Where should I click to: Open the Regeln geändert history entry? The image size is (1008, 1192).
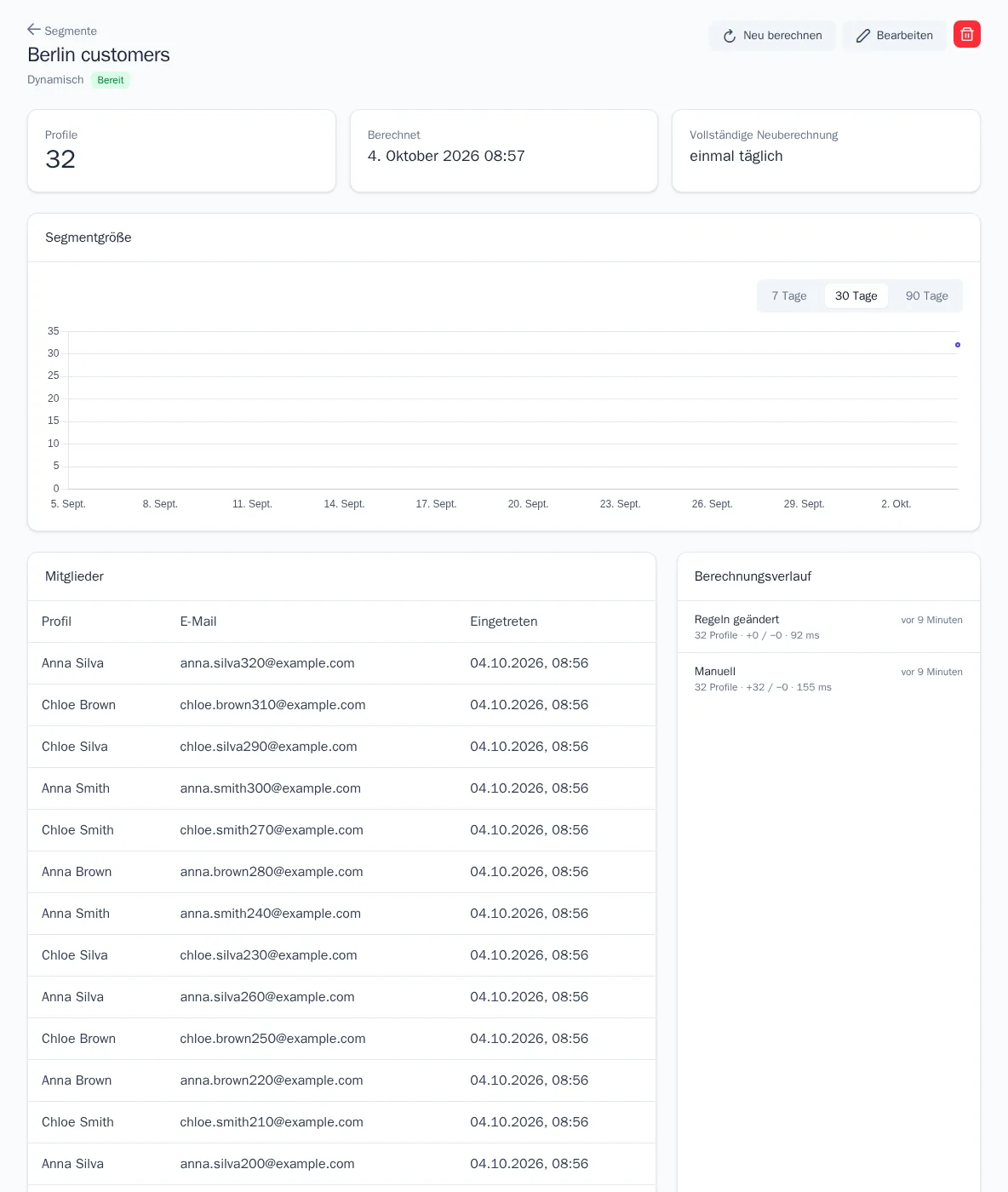[x=828, y=627]
